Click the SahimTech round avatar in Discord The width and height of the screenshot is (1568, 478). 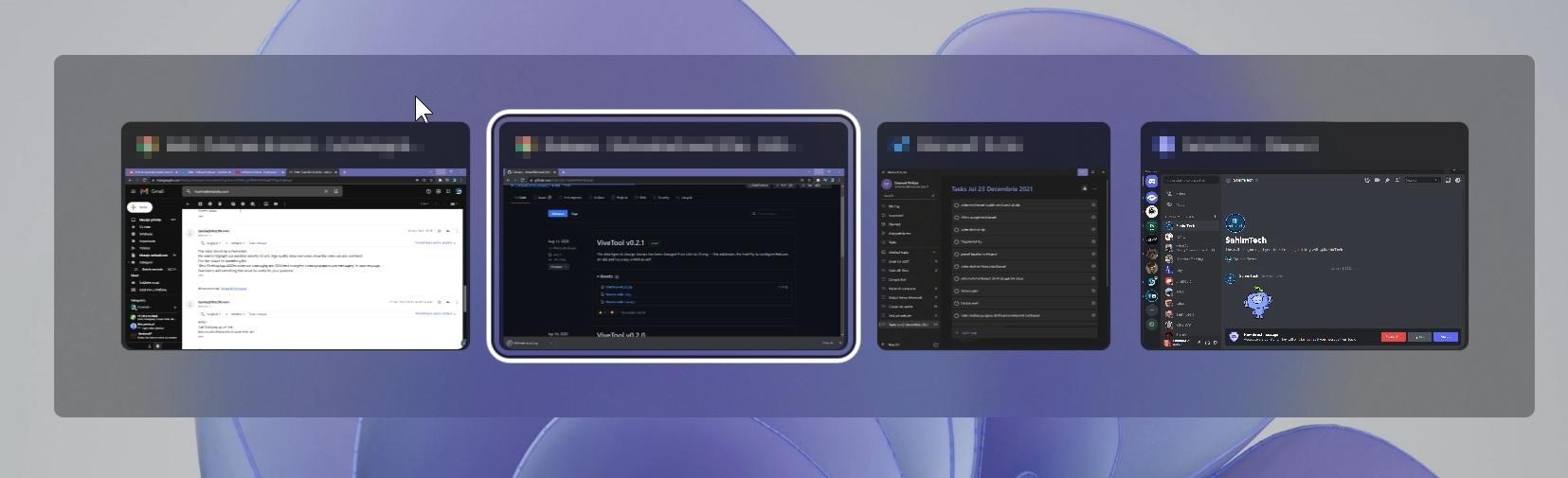1235,224
